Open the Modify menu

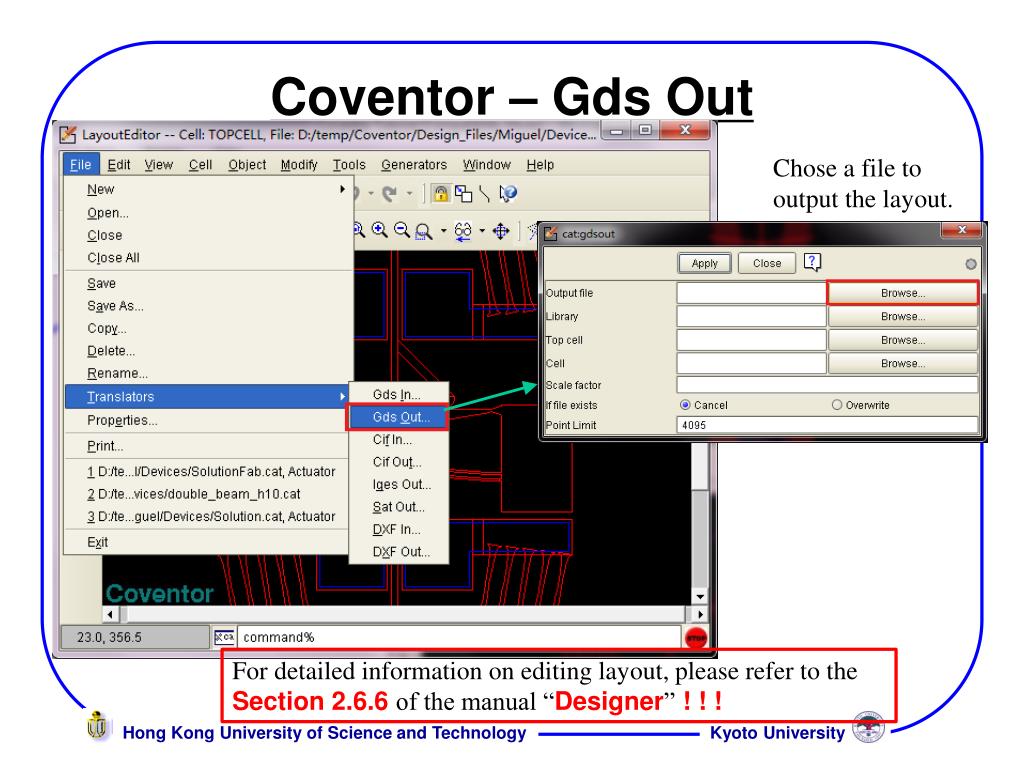(x=299, y=165)
